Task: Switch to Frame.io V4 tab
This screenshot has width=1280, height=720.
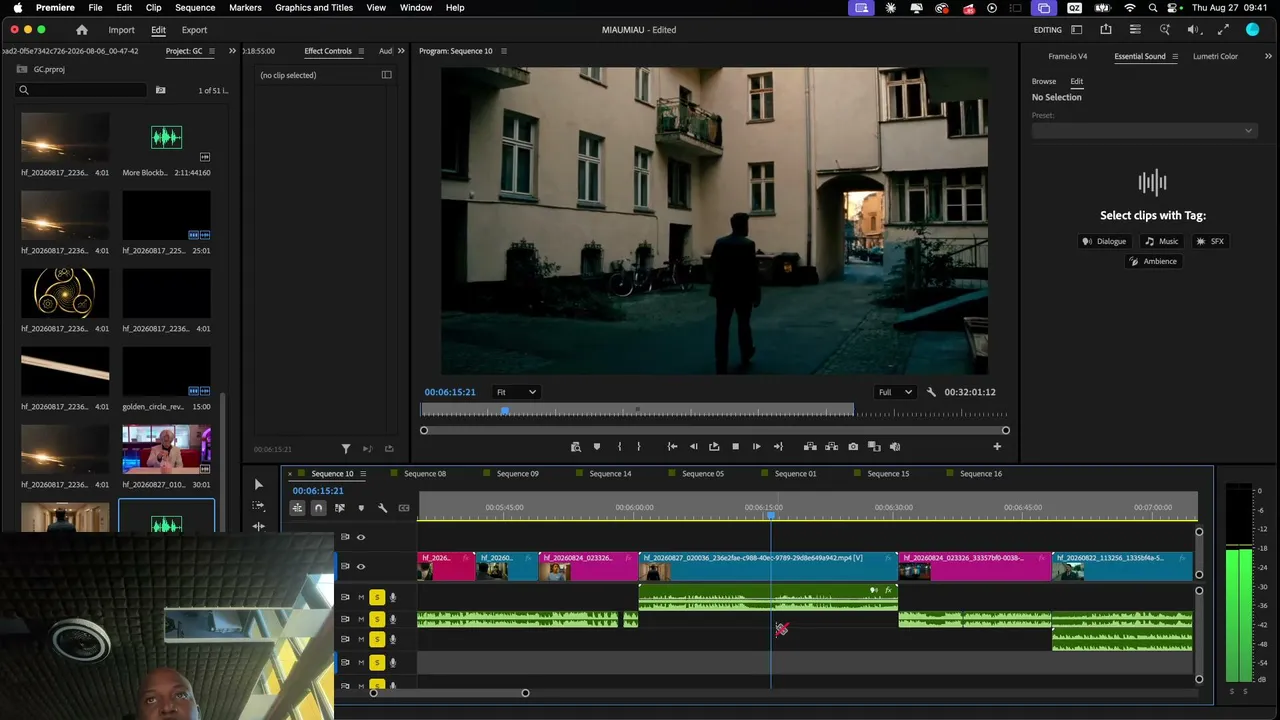Action: pos(1068,57)
